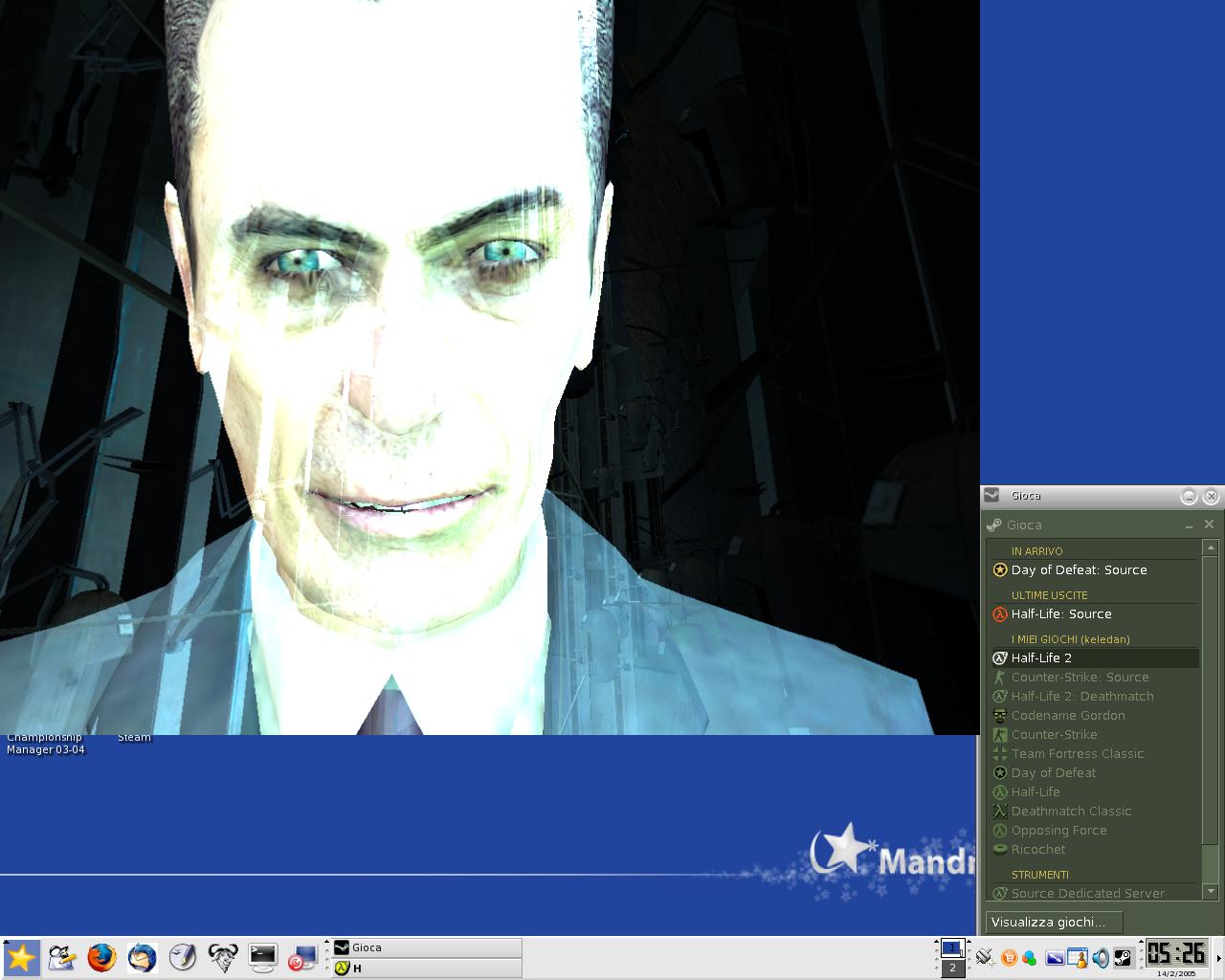Image resolution: width=1225 pixels, height=980 pixels.
Task: Hide the panel with the right-edge arrow
Action: [x=1218, y=957]
